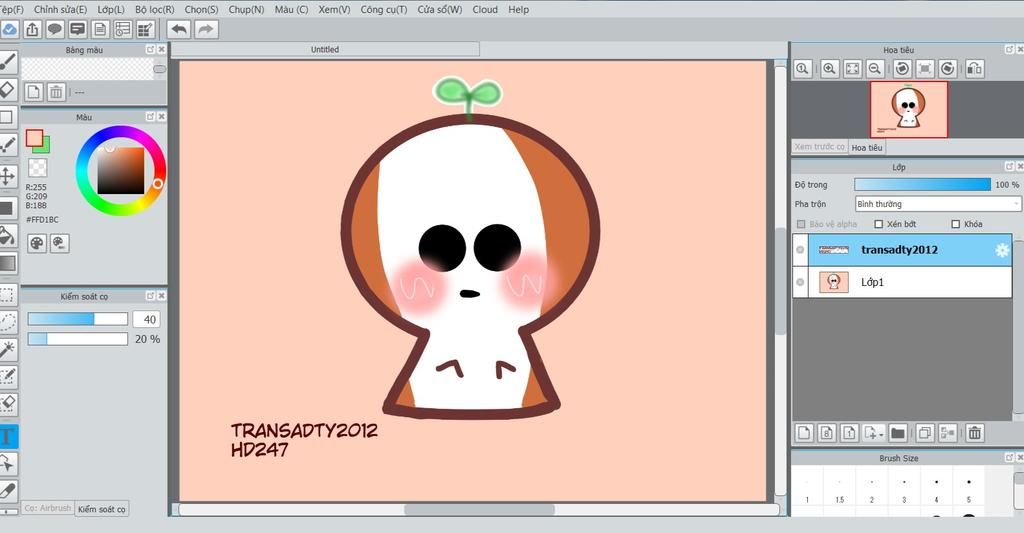Select the Text tool
1024x533 pixels.
pyautogui.click(x=7, y=436)
